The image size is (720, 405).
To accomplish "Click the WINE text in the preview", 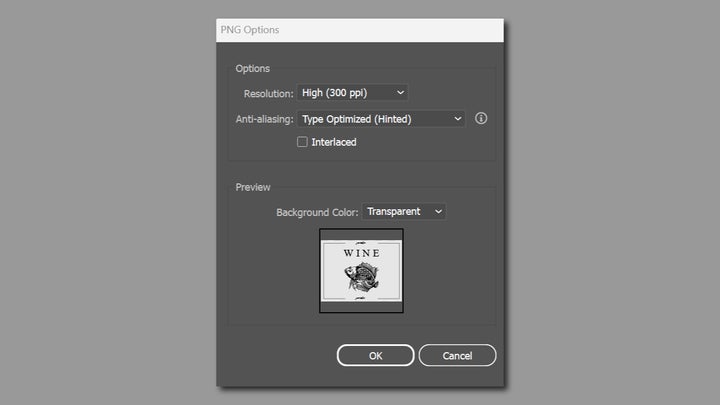I will click(361, 254).
